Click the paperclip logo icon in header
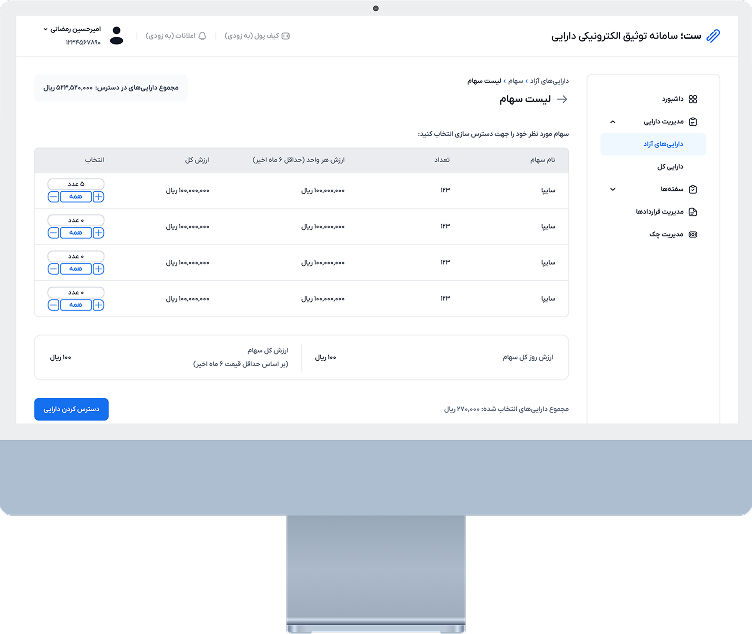This screenshot has width=752, height=634. point(712,36)
